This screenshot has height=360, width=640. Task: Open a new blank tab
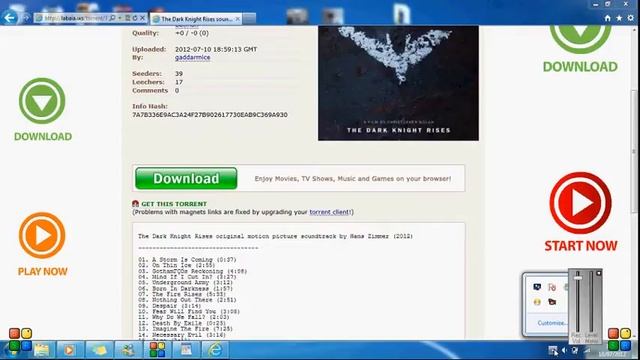coord(249,19)
